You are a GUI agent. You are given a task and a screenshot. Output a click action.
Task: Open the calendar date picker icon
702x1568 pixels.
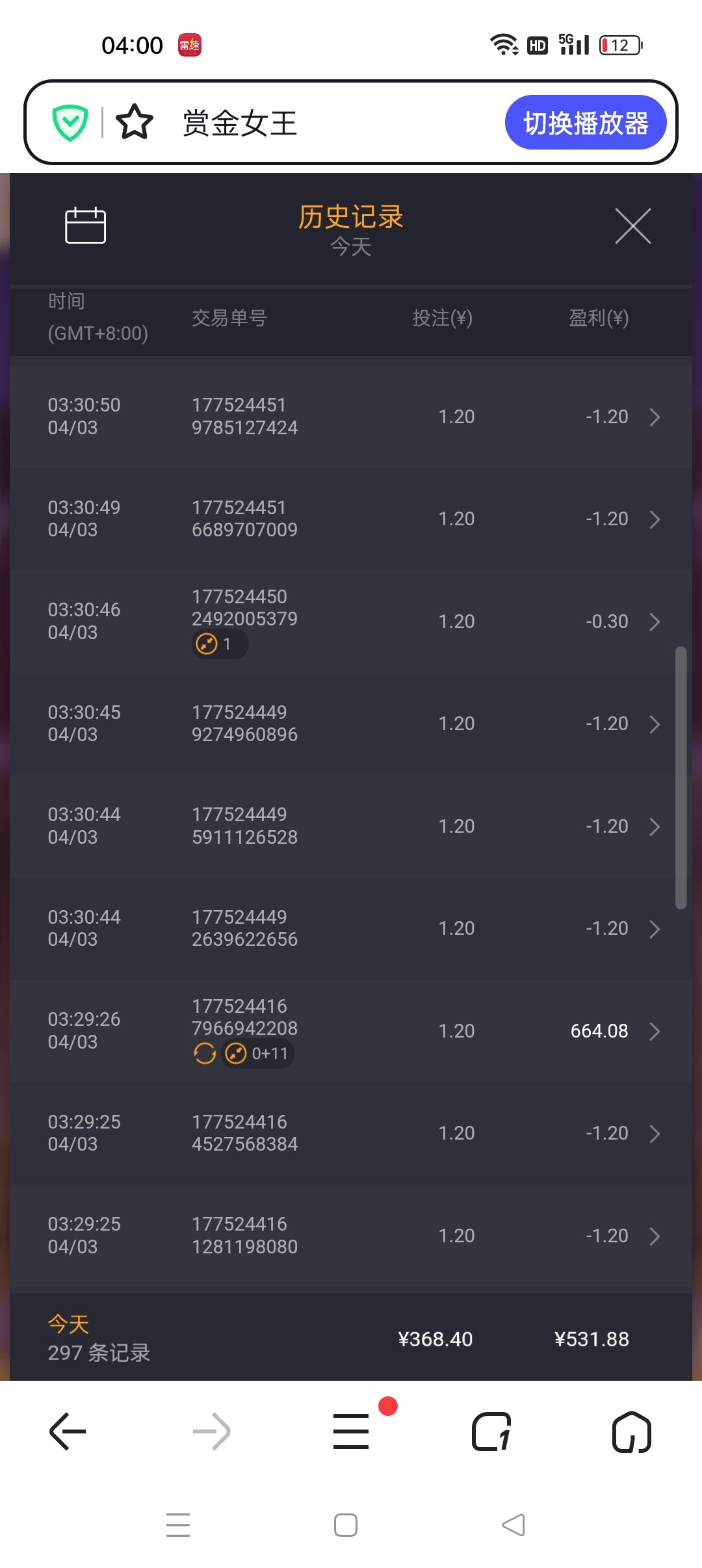click(85, 226)
